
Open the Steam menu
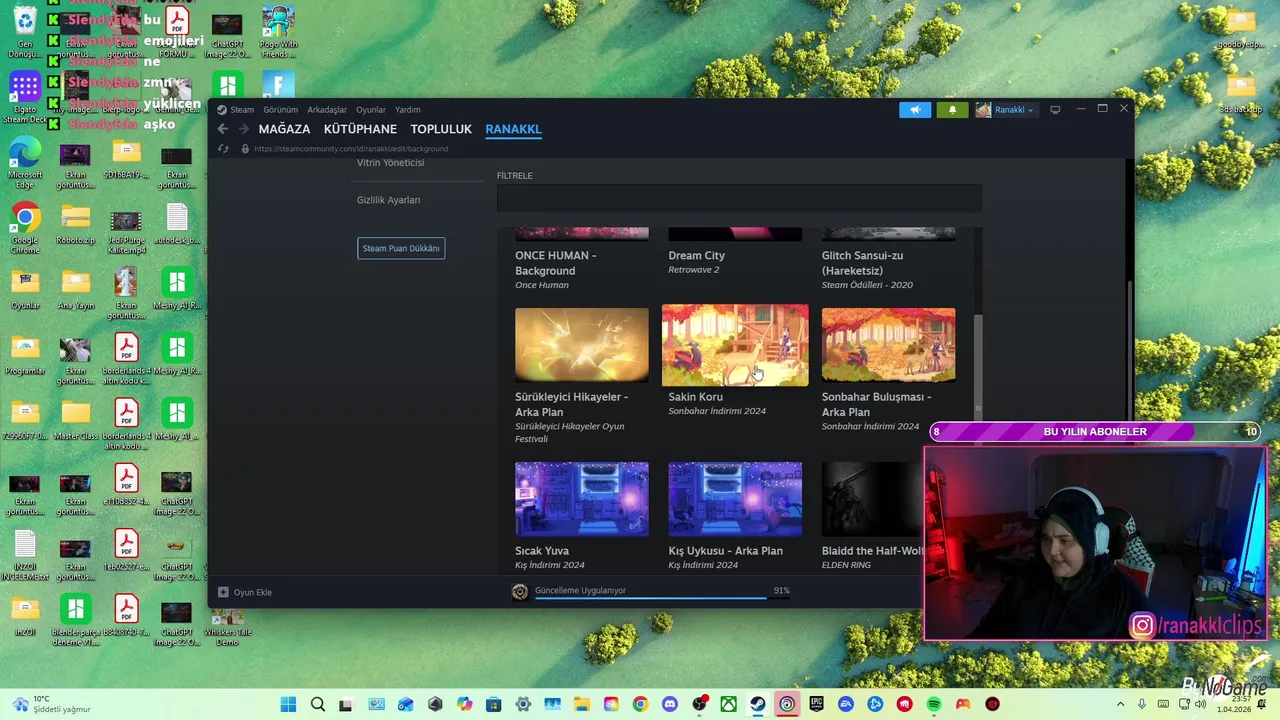242,110
